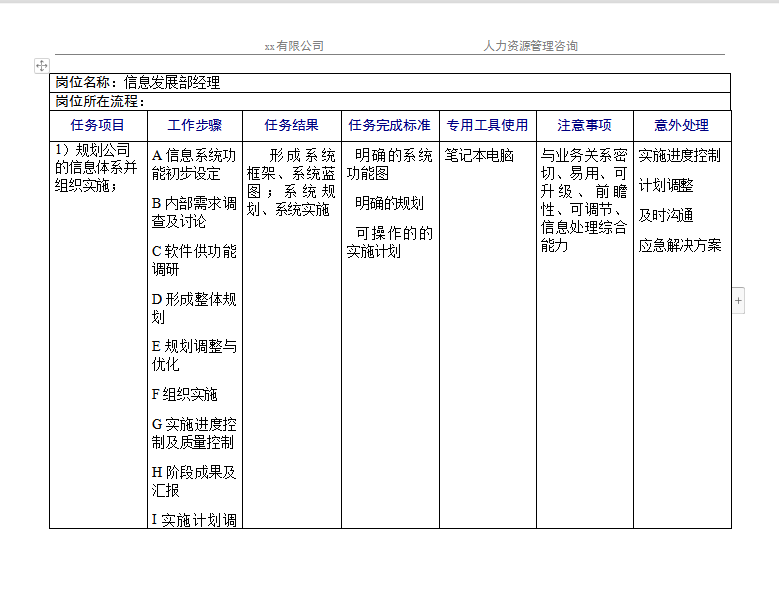Click the 人力资源管理咨询 header text
The height and width of the screenshot is (607, 779).
530,46
